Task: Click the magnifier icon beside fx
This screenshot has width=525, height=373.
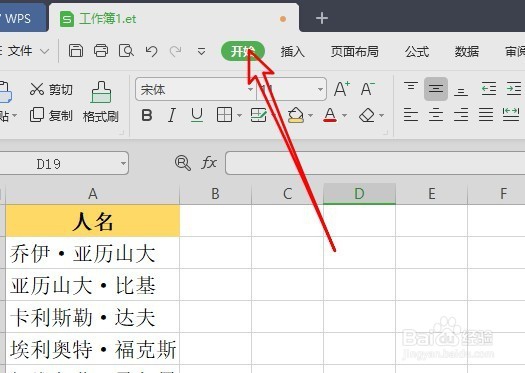Action: [183, 163]
